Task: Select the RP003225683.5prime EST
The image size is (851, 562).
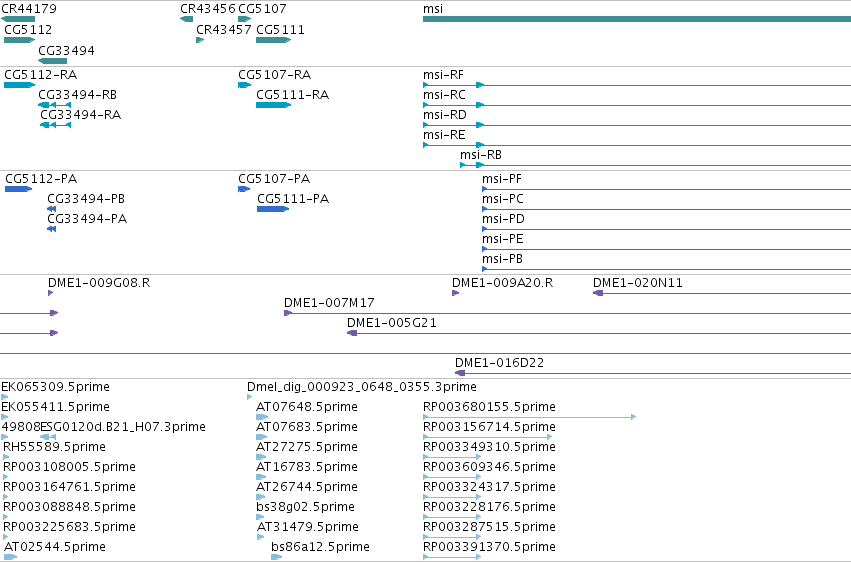Action: (6, 538)
